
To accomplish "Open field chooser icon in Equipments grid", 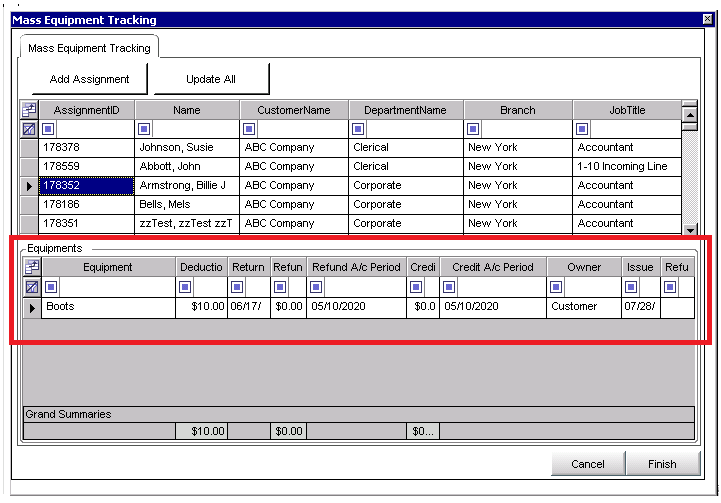I will point(32,267).
